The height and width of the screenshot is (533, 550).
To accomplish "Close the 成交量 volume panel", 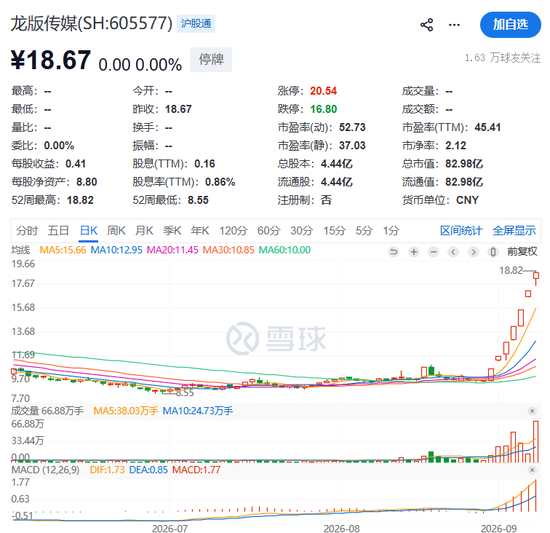I will (x=532, y=411).
